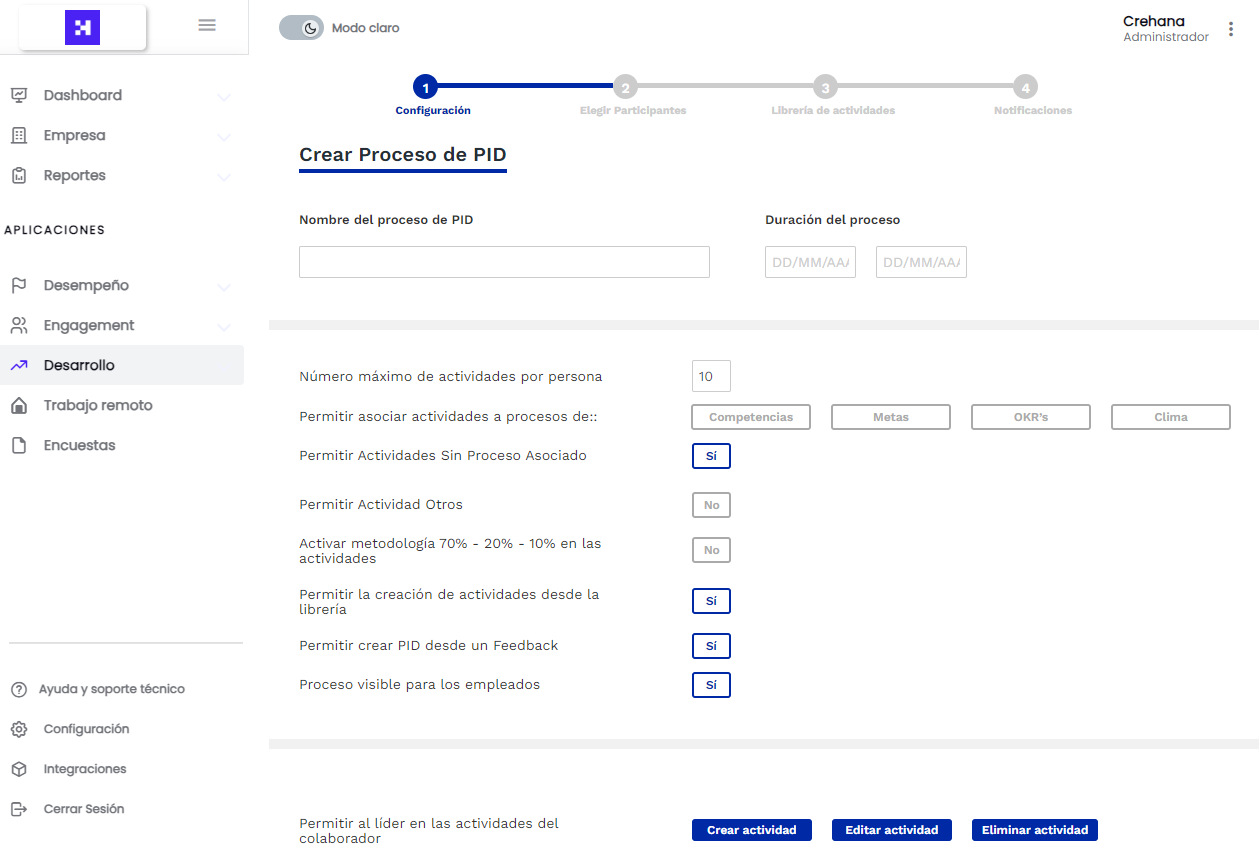Click the Nombre del proceso input field

(504, 261)
